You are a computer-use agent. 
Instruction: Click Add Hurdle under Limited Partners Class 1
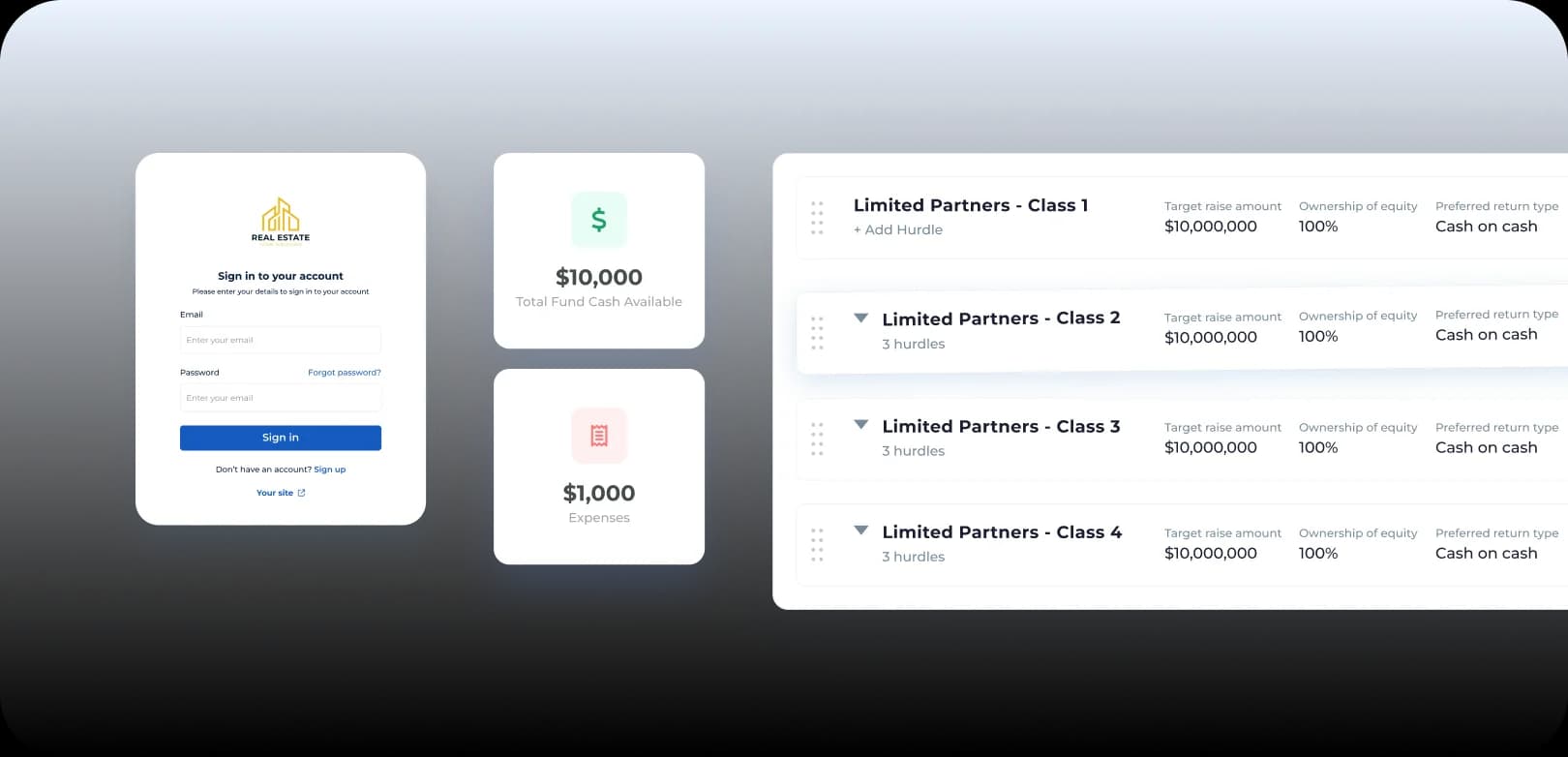coord(897,229)
